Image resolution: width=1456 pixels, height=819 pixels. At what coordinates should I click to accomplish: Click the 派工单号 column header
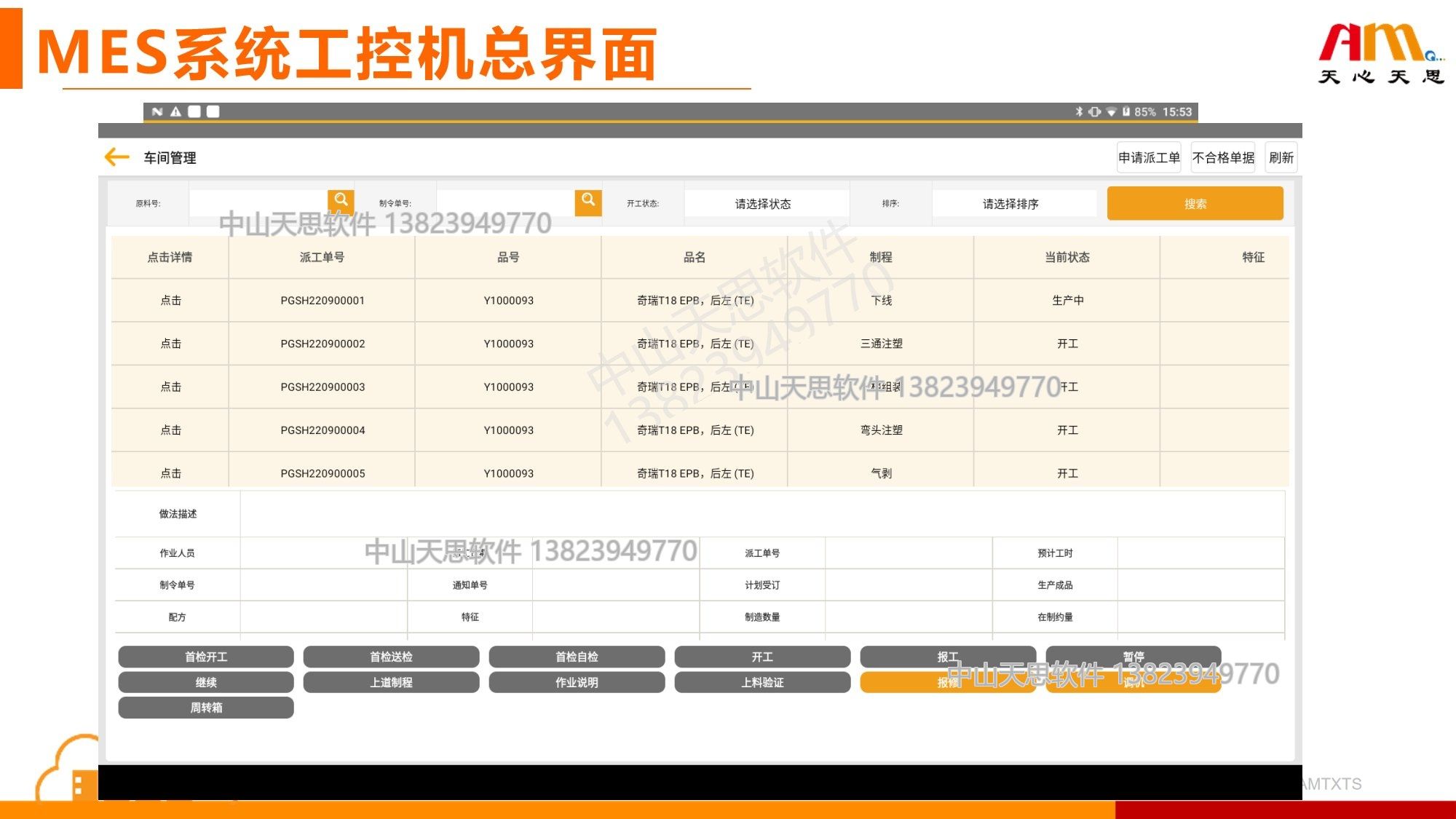(323, 257)
